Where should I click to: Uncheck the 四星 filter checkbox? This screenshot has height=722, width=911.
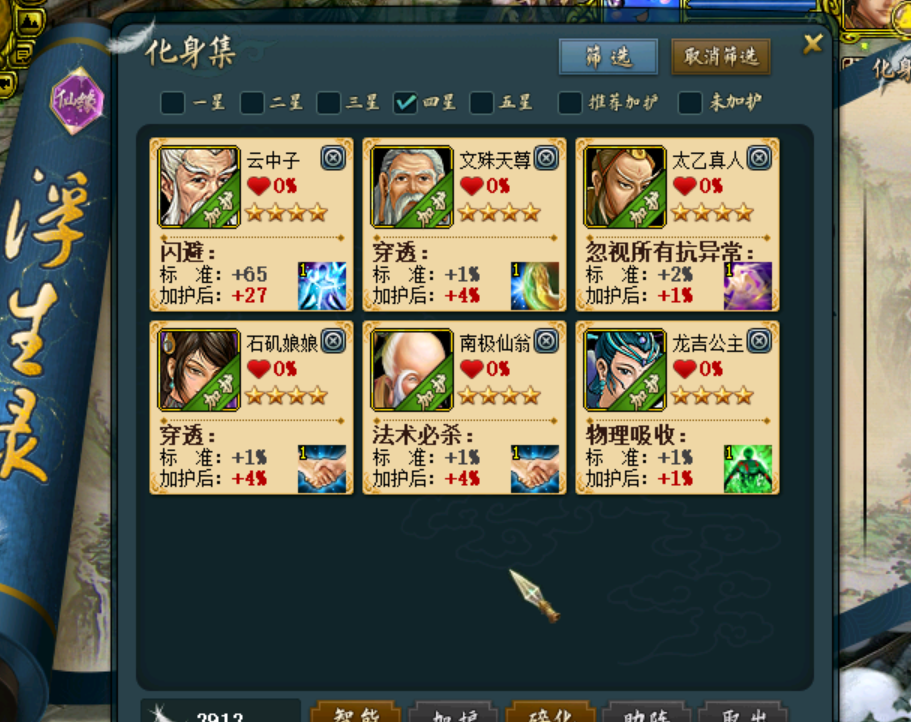coord(405,103)
